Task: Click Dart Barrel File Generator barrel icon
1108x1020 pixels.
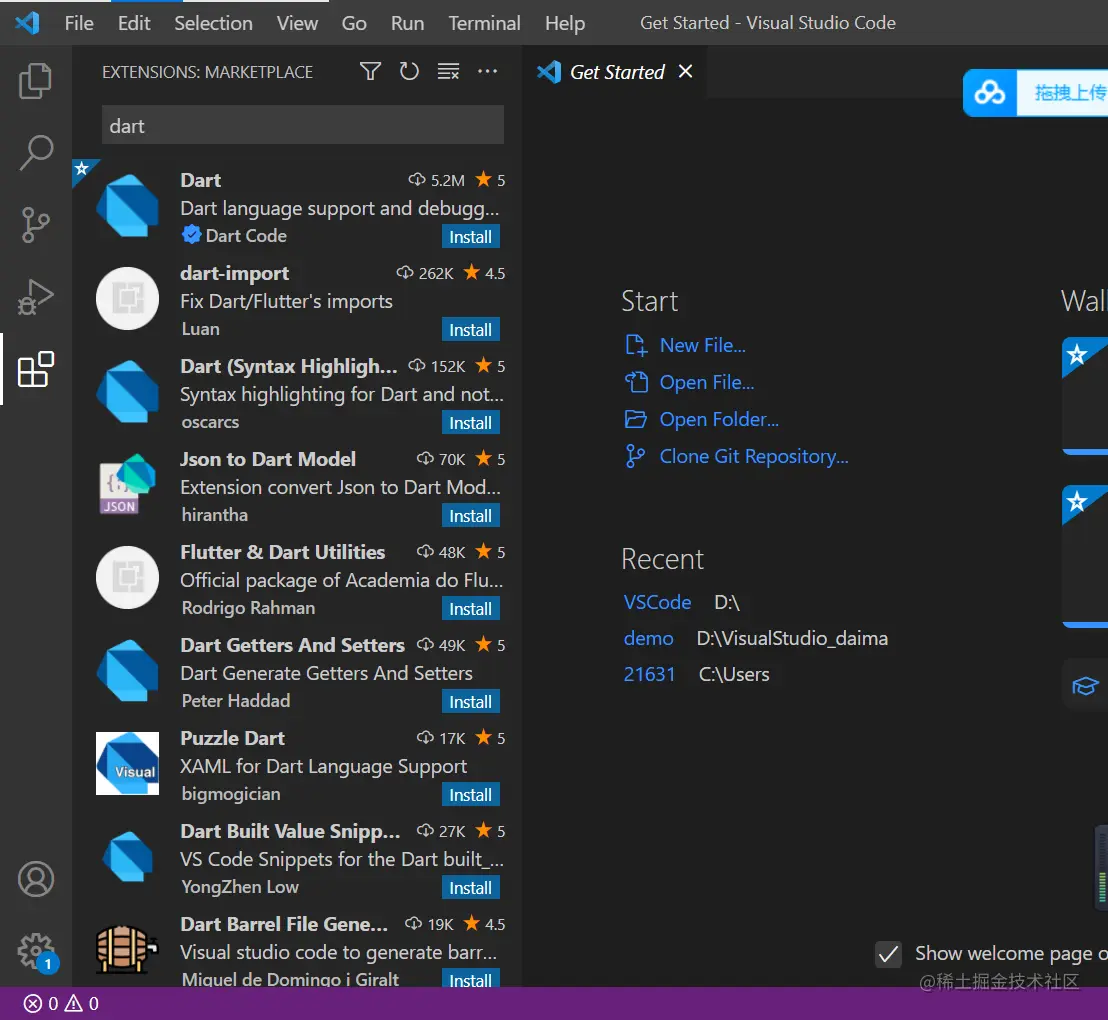Action: 127,949
